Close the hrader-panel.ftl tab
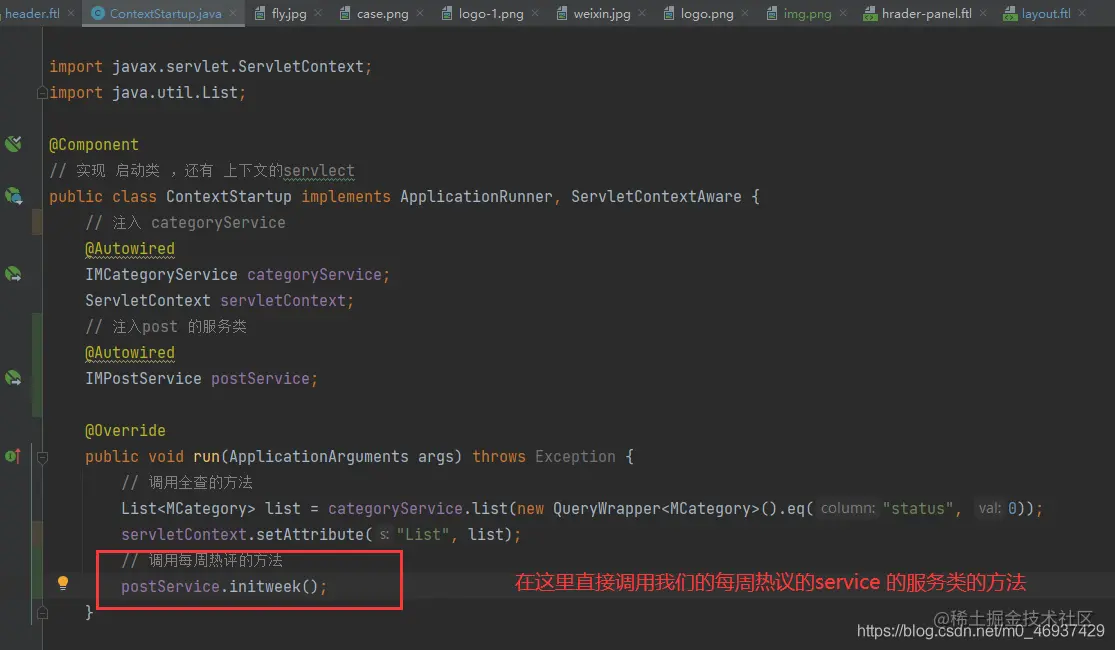This screenshot has width=1115, height=650. point(983,13)
